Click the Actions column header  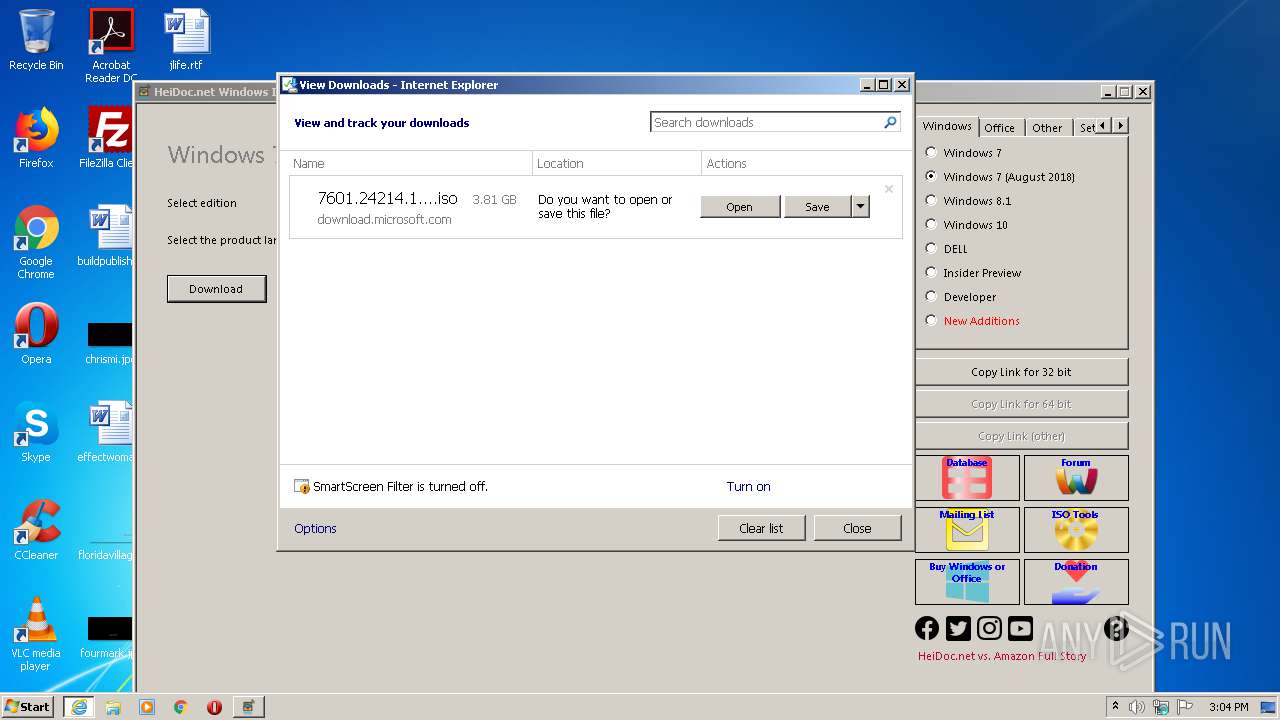point(802,163)
